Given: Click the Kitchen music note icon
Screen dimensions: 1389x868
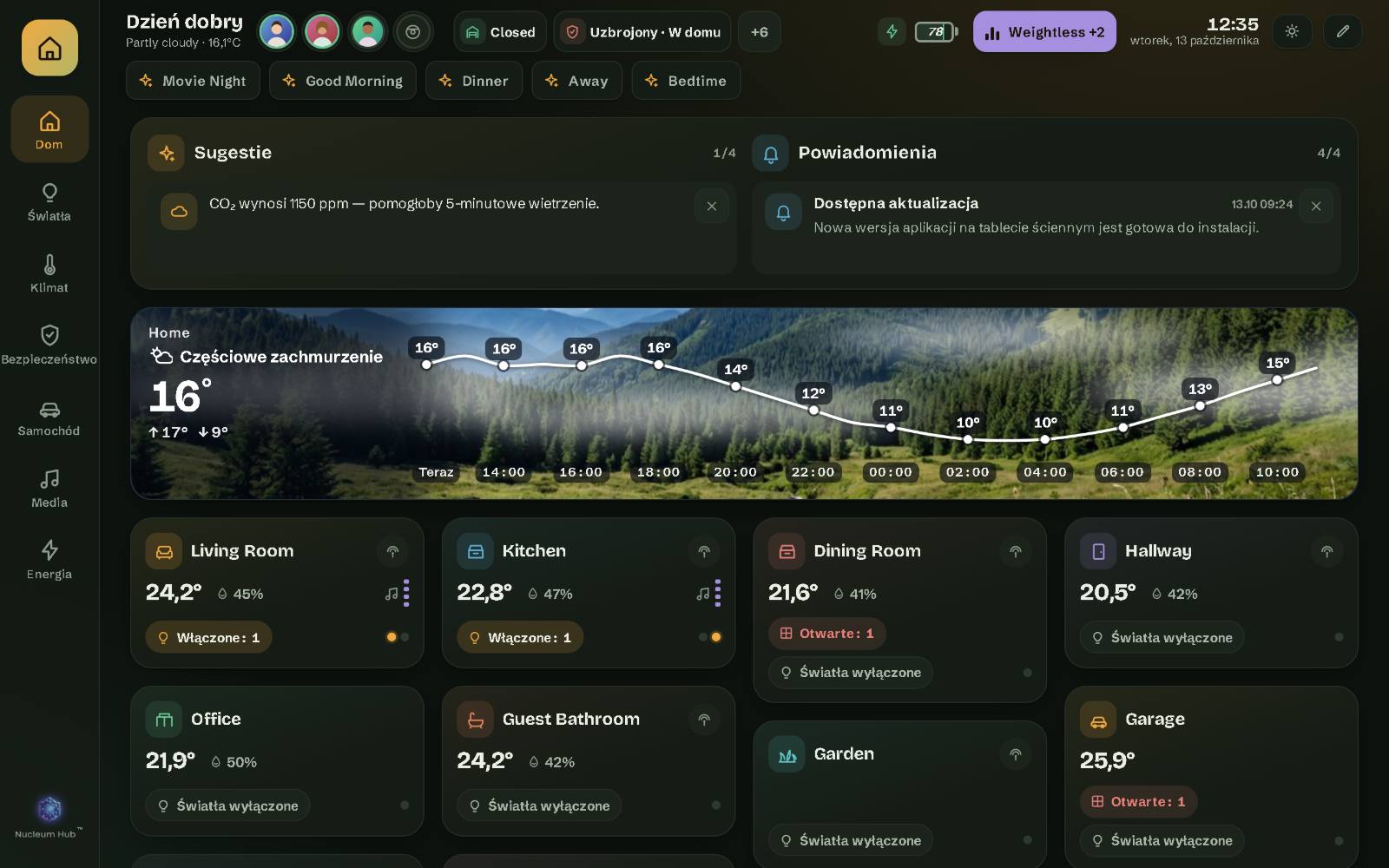Looking at the screenshot, I should pyautogui.click(x=703, y=594).
